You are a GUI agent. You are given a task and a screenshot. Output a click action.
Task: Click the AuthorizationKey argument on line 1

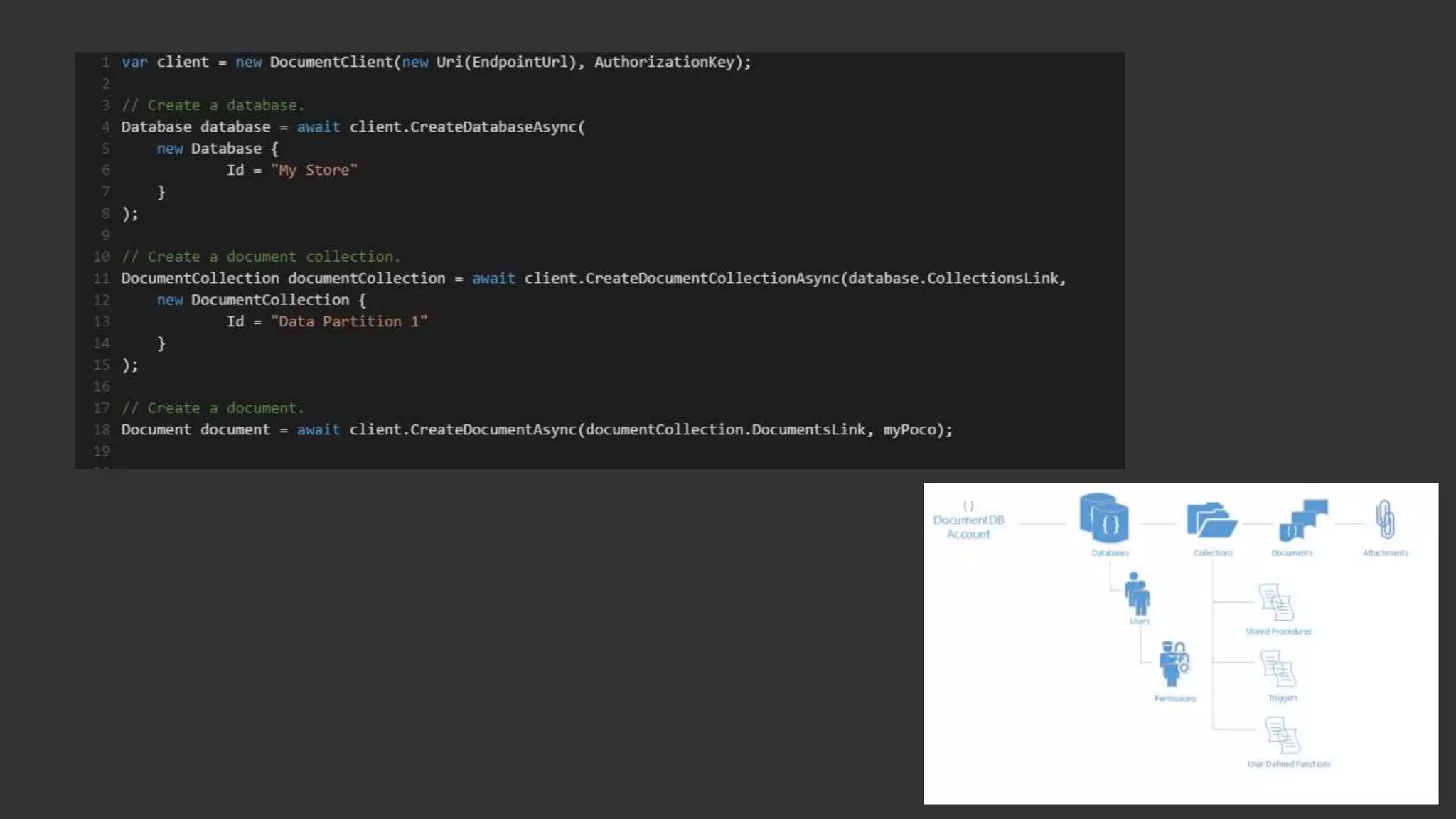[664, 62]
